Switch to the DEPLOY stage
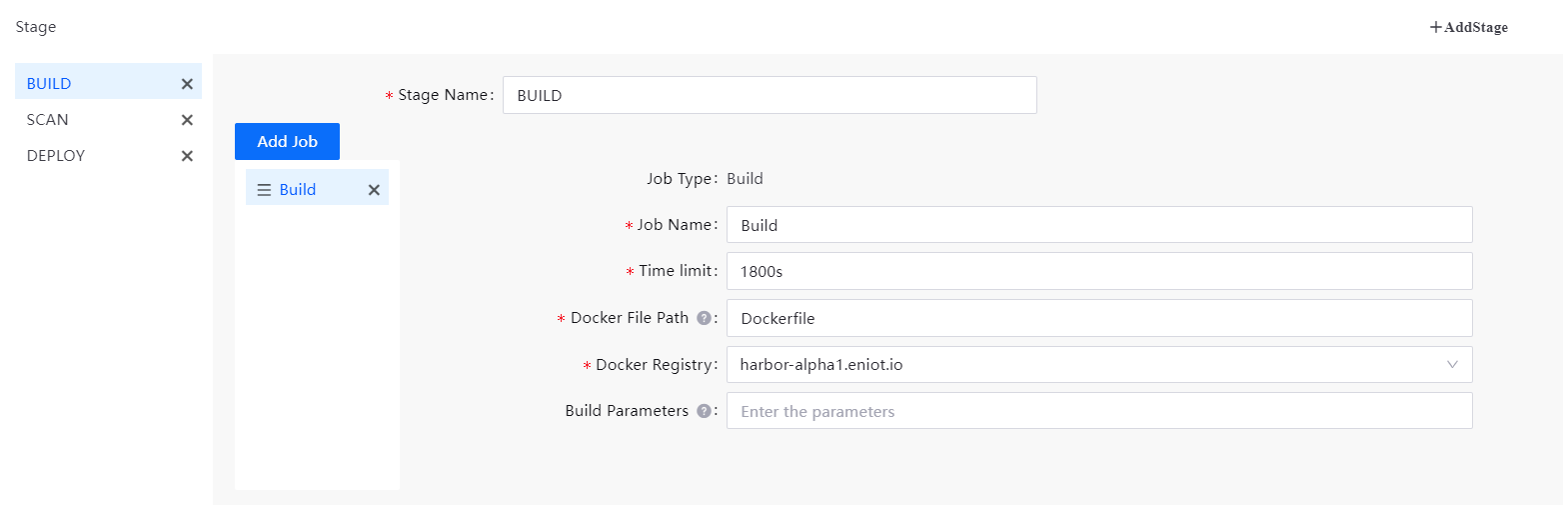This screenshot has height=505, width=1568. coord(108,156)
